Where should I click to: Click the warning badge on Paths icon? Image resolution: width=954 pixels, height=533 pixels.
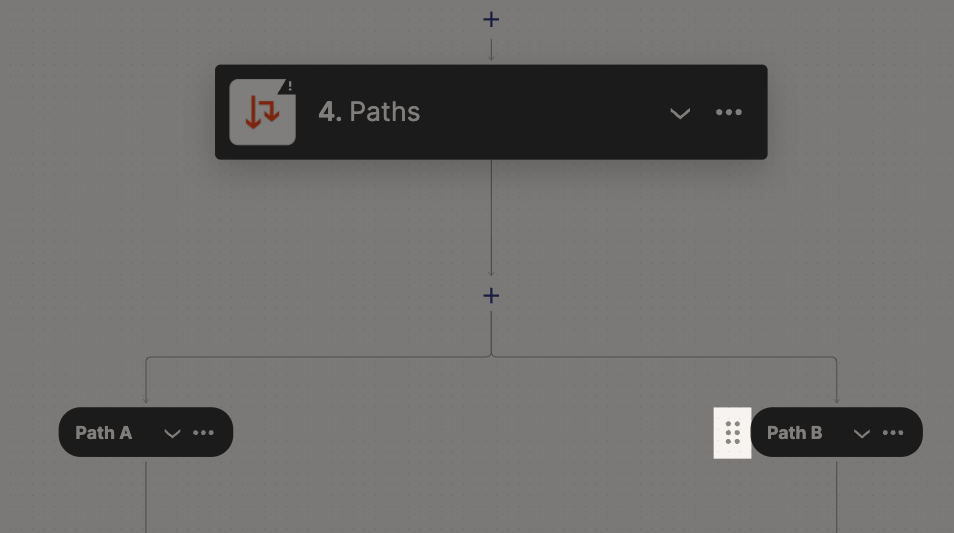(x=288, y=86)
